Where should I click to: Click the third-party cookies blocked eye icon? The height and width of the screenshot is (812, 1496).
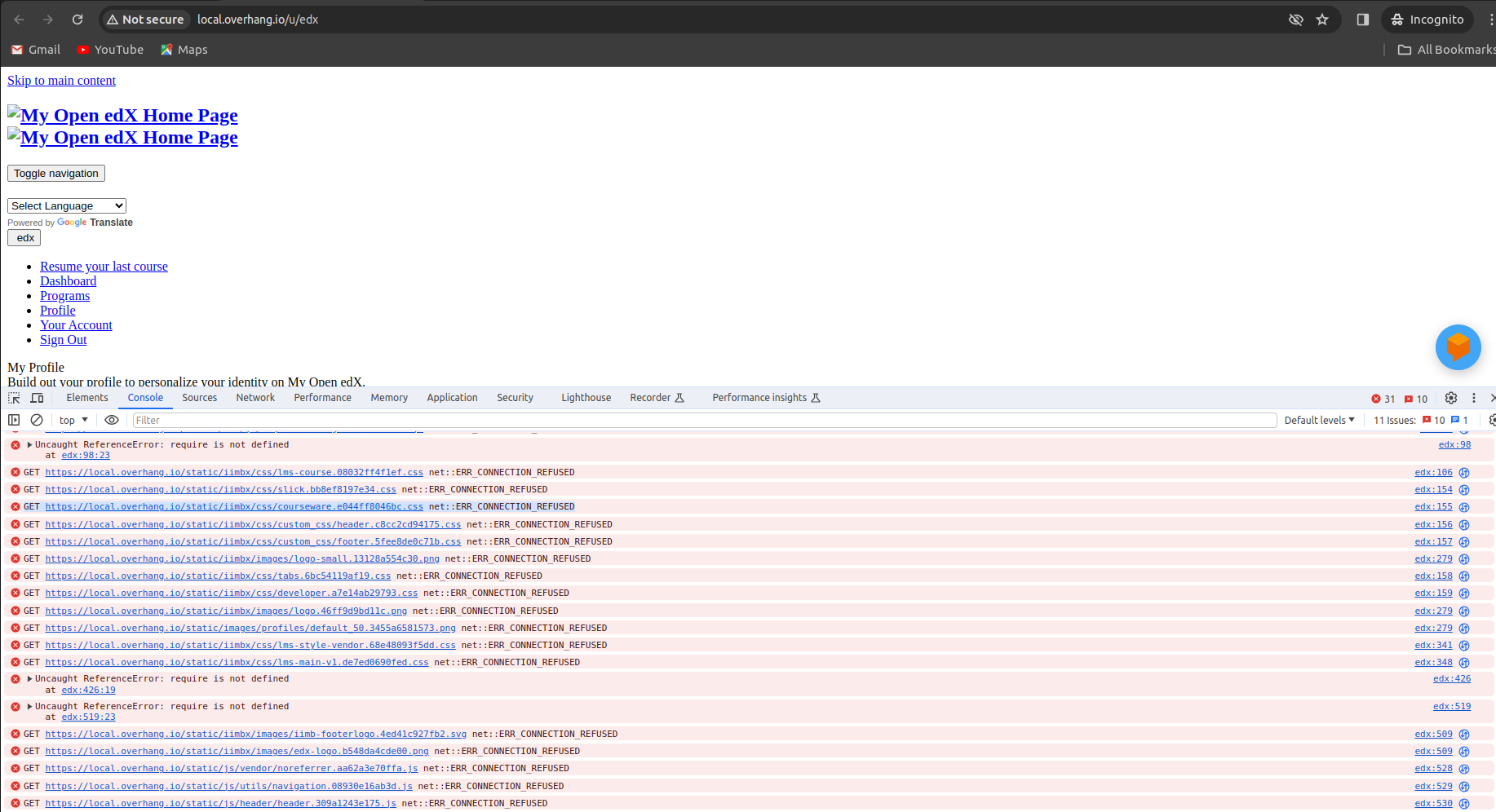[x=1295, y=20]
